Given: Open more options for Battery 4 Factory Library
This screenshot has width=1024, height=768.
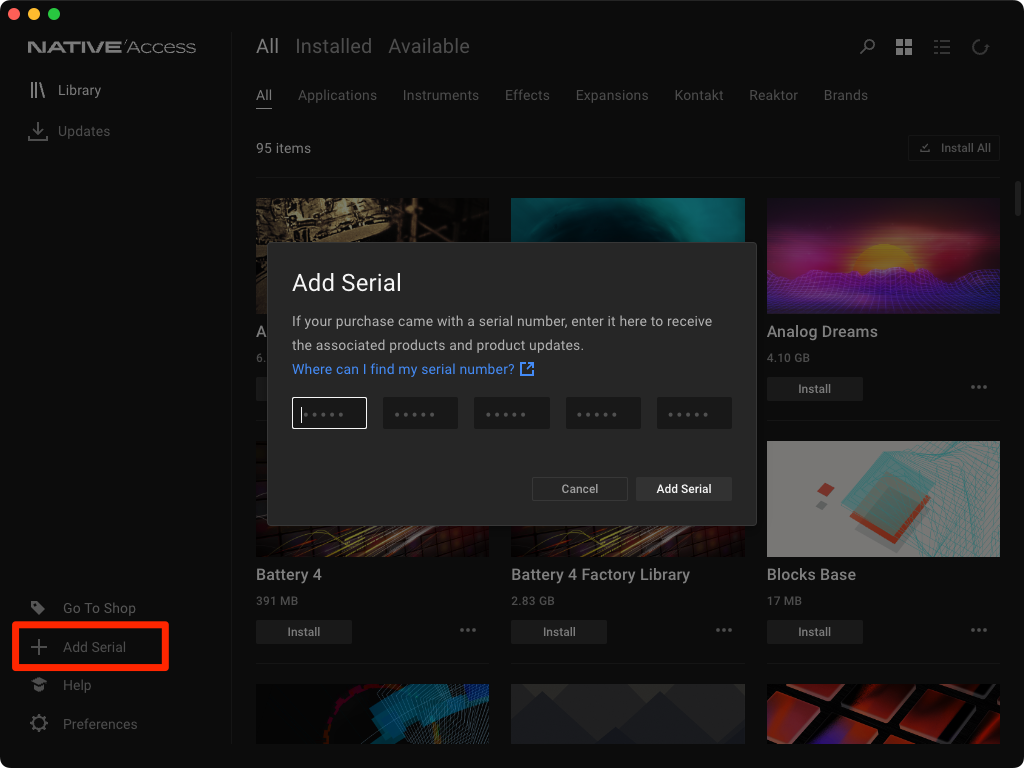Looking at the screenshot, I should (724, 630).
